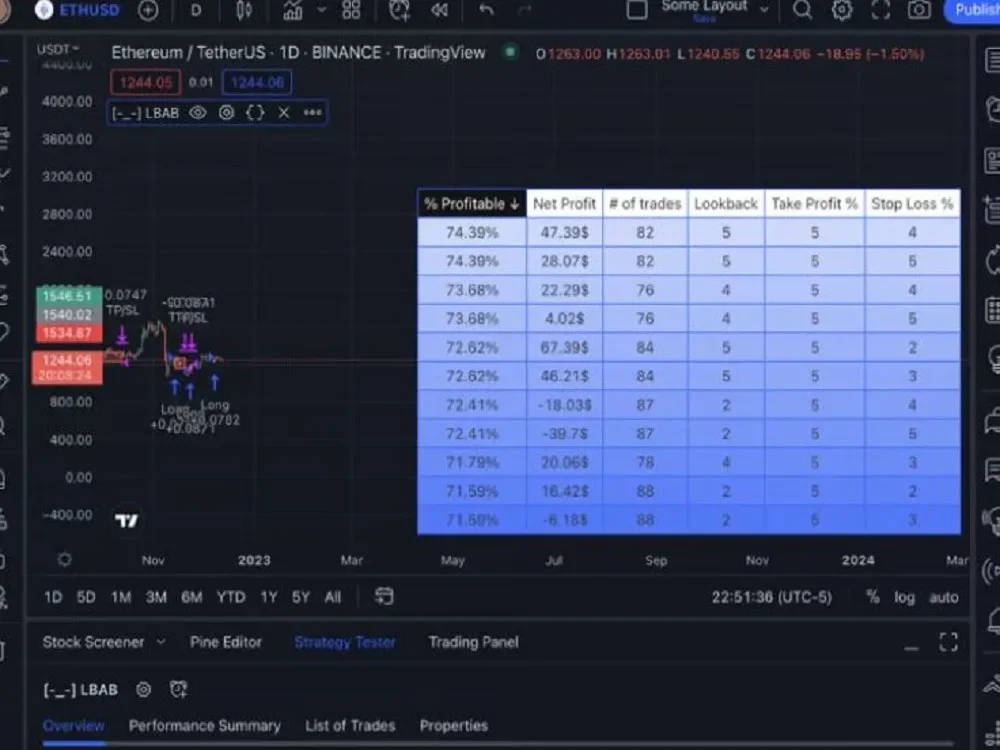Screen dimensions: 1000x750
Task: Open chart settings gear
Action: point(842,10)
